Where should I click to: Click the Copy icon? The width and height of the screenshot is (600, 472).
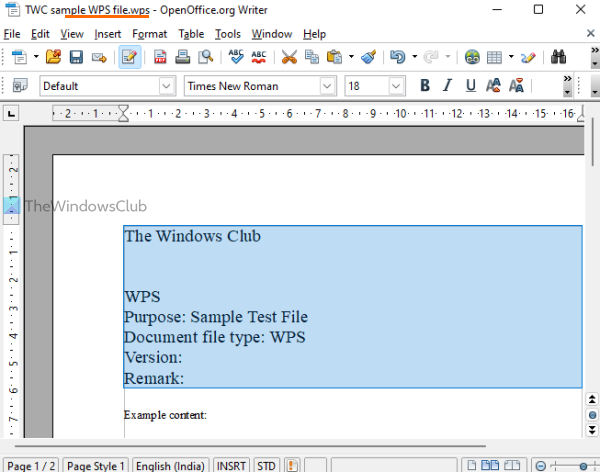tap(312, 57)
